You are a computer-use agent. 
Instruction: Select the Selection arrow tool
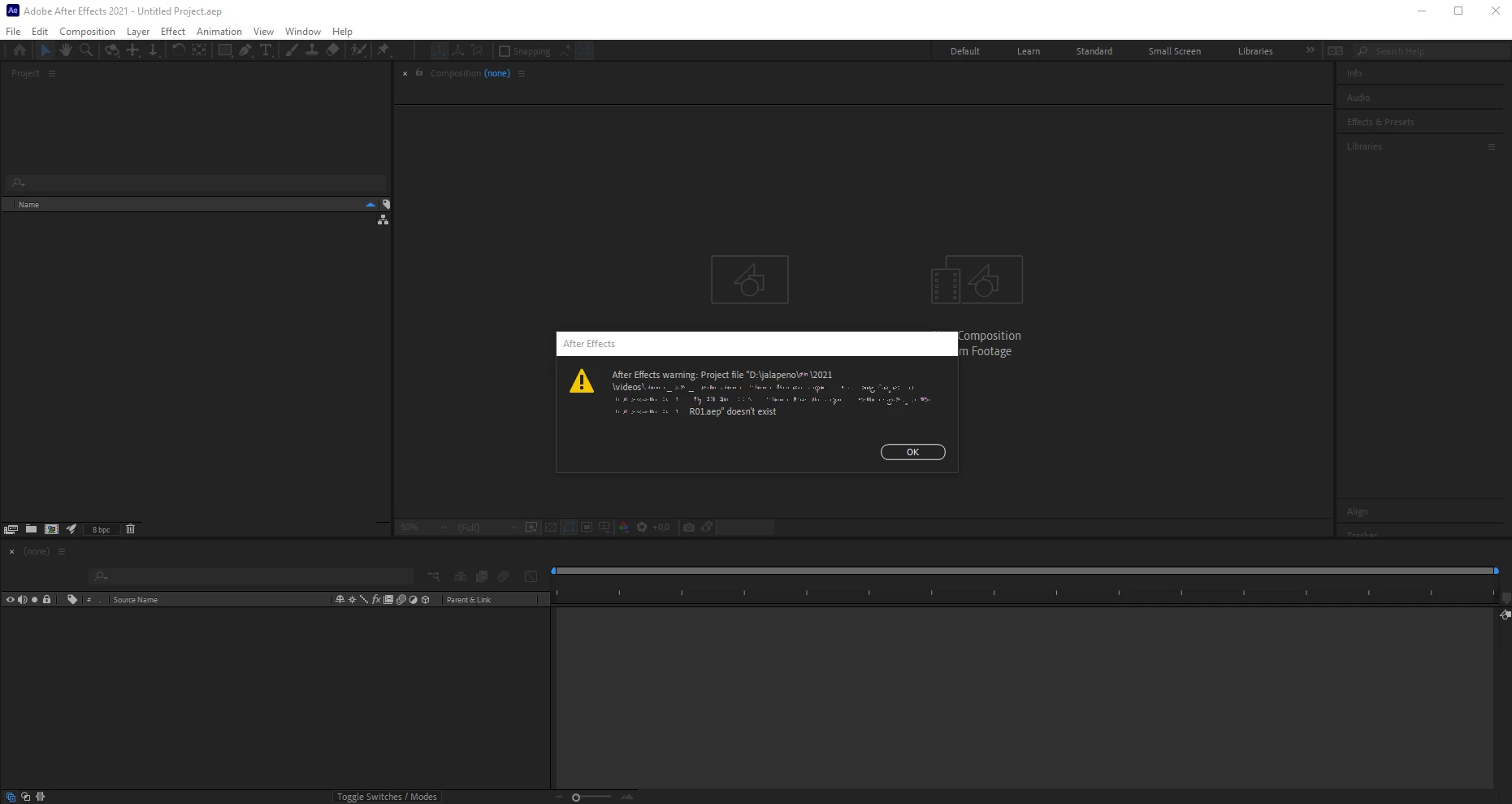tap(45, 50)
